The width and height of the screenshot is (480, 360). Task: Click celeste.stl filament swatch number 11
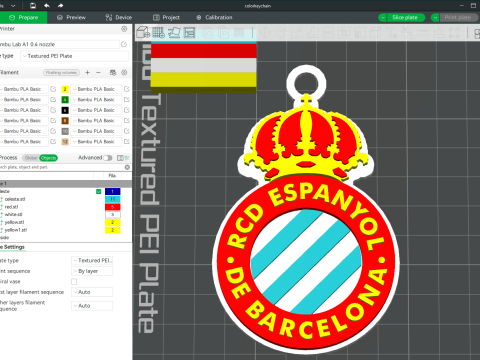113,199
